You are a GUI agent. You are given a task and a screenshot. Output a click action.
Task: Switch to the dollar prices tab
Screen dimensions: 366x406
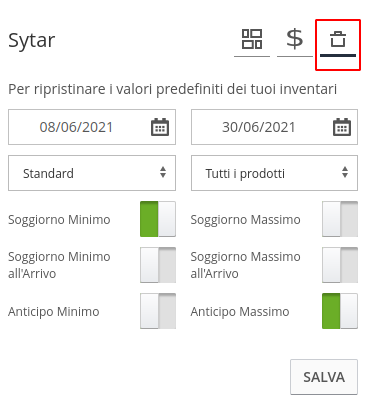tap(295, 39)
